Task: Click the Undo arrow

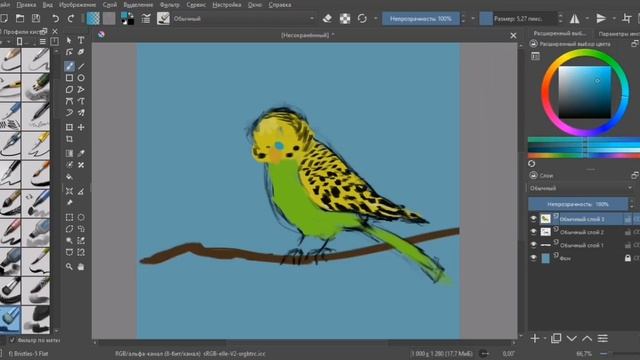Action: [x=56, y=18]
